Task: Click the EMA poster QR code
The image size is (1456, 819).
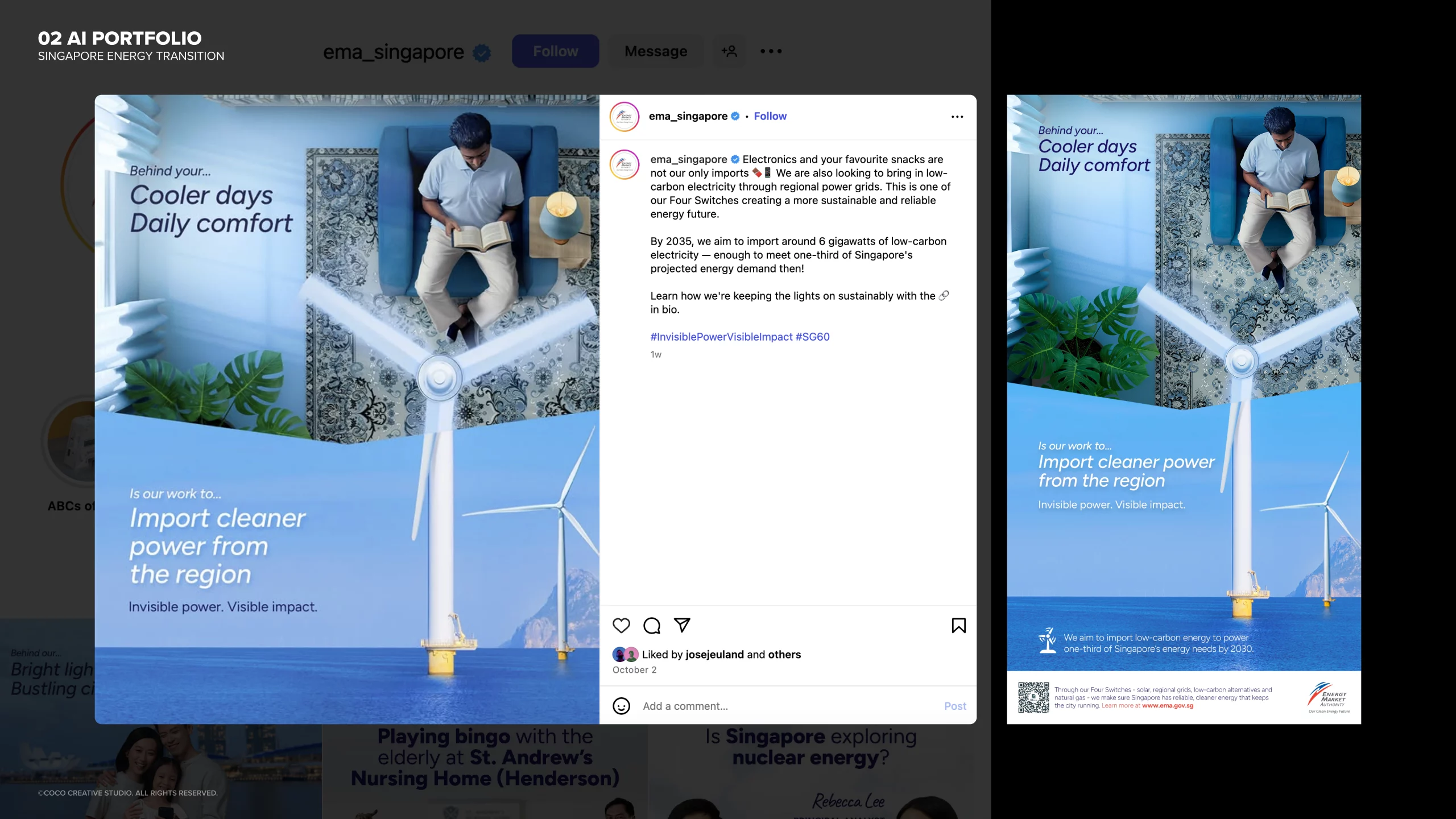Action: [1033, 697]
